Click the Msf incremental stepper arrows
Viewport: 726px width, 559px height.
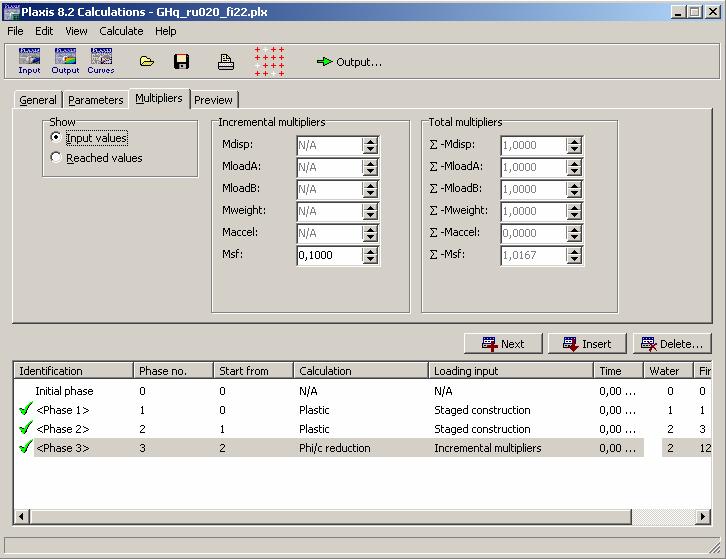[370, 255]
